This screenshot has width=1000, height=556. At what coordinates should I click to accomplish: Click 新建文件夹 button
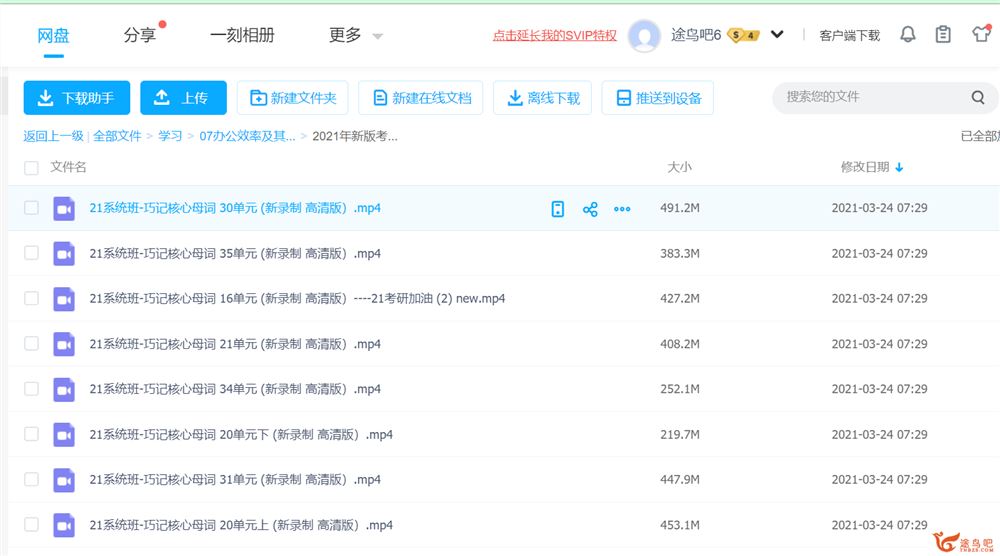pos(292,98)
